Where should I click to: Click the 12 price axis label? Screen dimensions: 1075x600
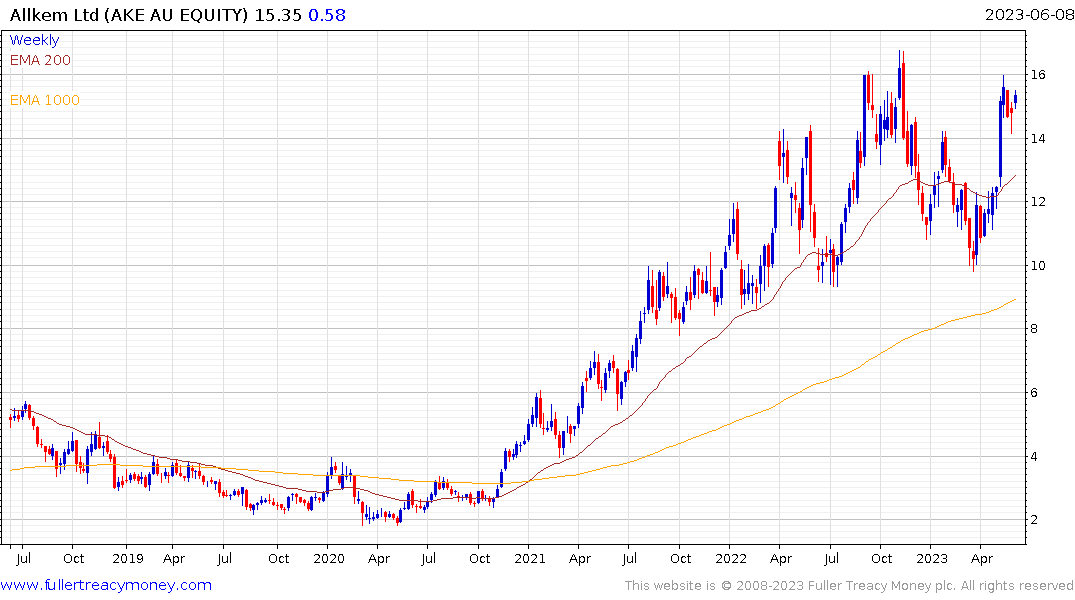1038,202
